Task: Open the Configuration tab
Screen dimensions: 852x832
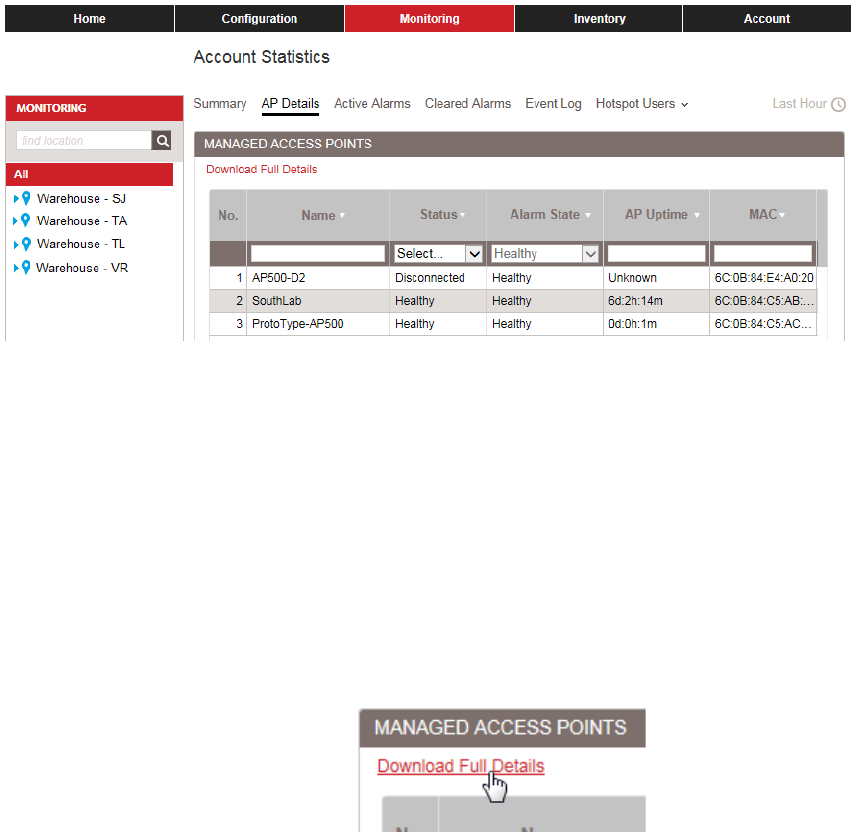Action: click(259, 18)
